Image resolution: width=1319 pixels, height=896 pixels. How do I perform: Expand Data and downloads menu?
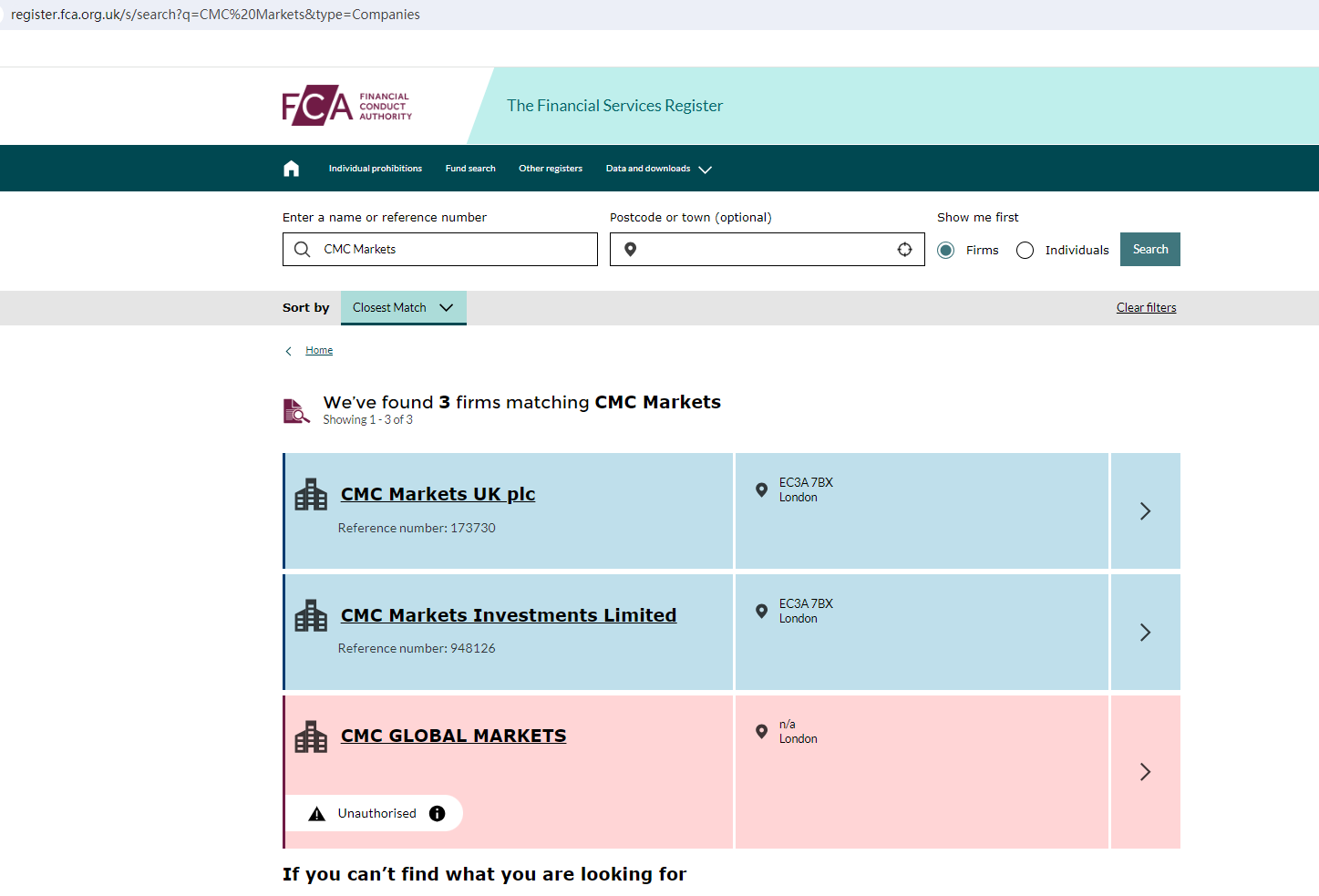pos(658,169)
